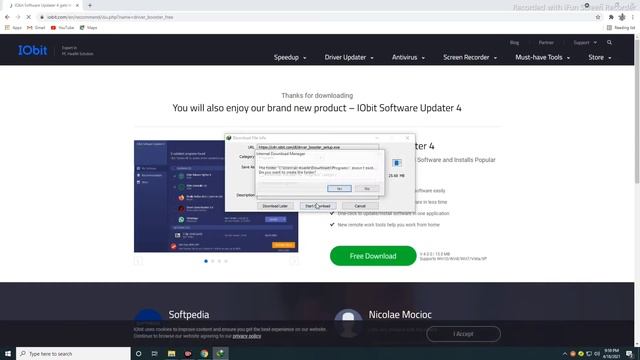This screenshot has height=360, width=640.
Task: Open the Must-have Tools dropdown menu
Action: 542,58
